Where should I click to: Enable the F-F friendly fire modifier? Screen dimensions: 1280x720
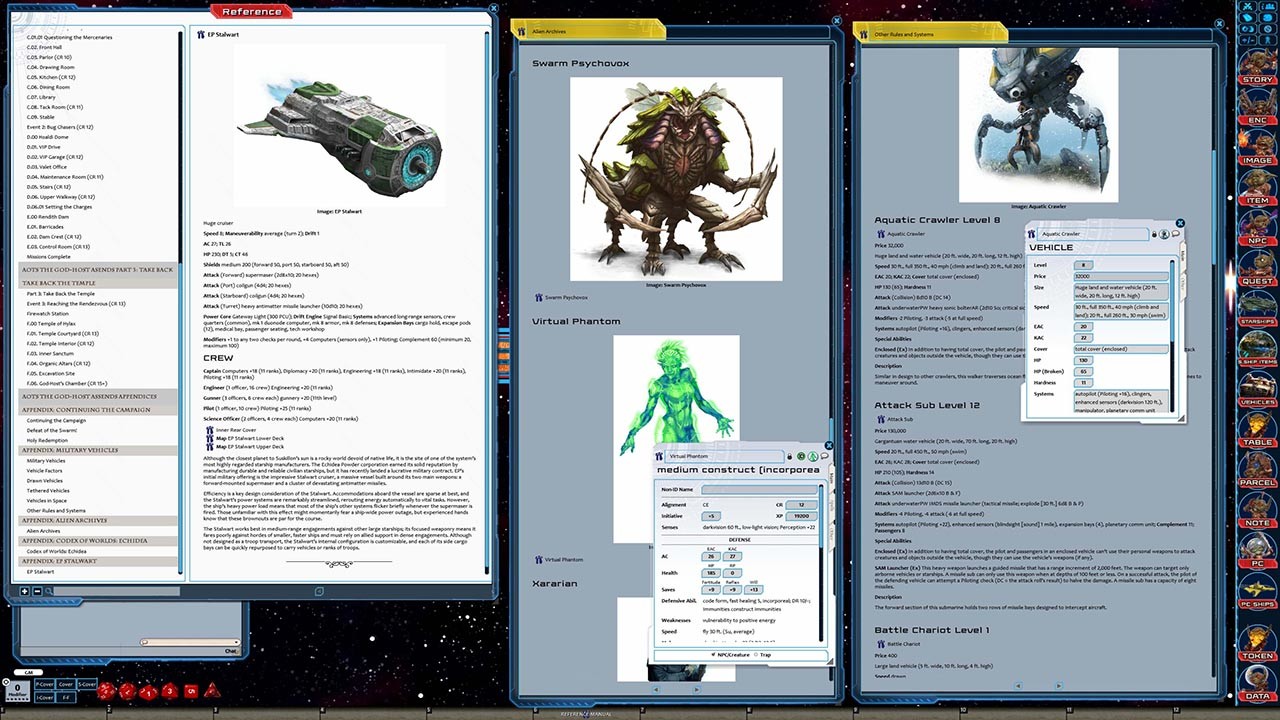point(66,697)
